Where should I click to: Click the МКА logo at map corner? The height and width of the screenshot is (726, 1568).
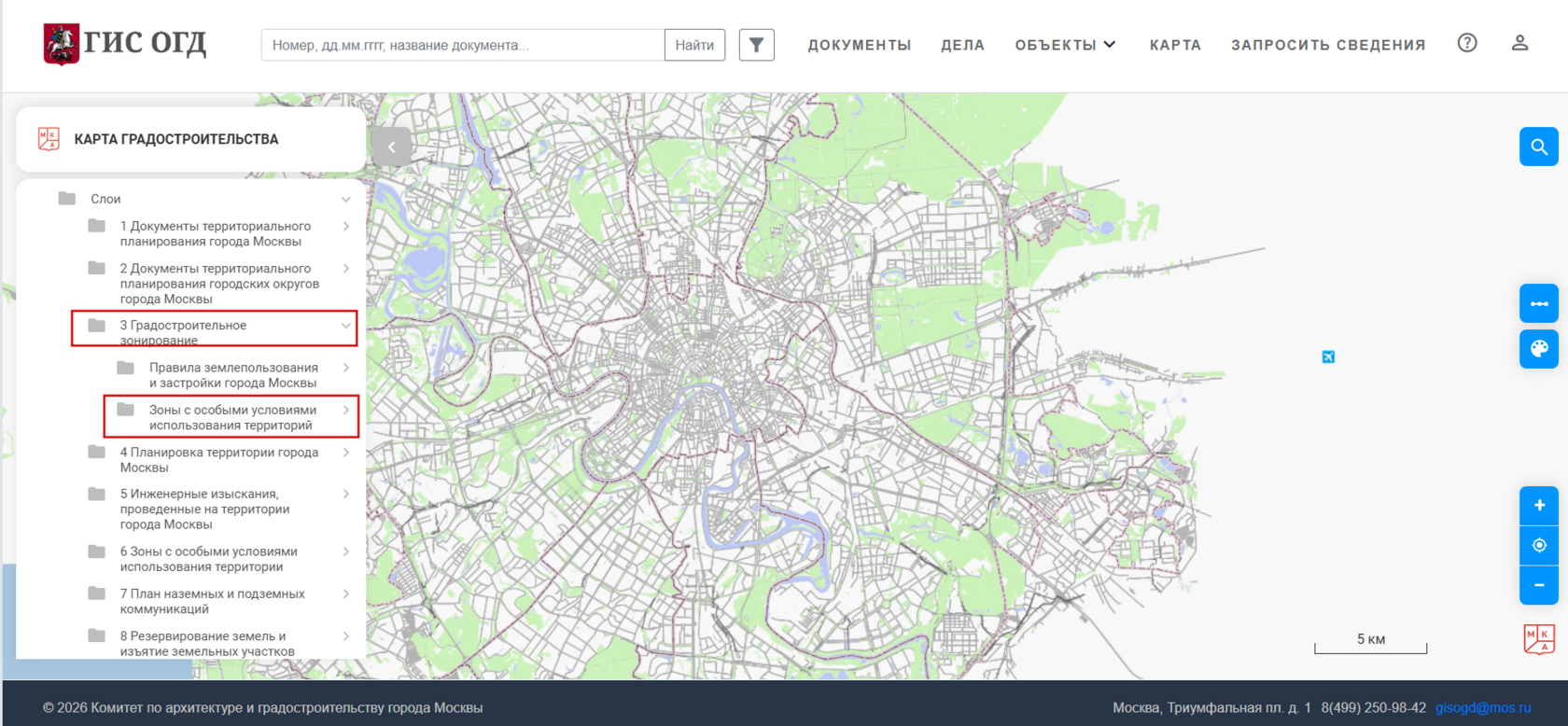[1539, 639]
